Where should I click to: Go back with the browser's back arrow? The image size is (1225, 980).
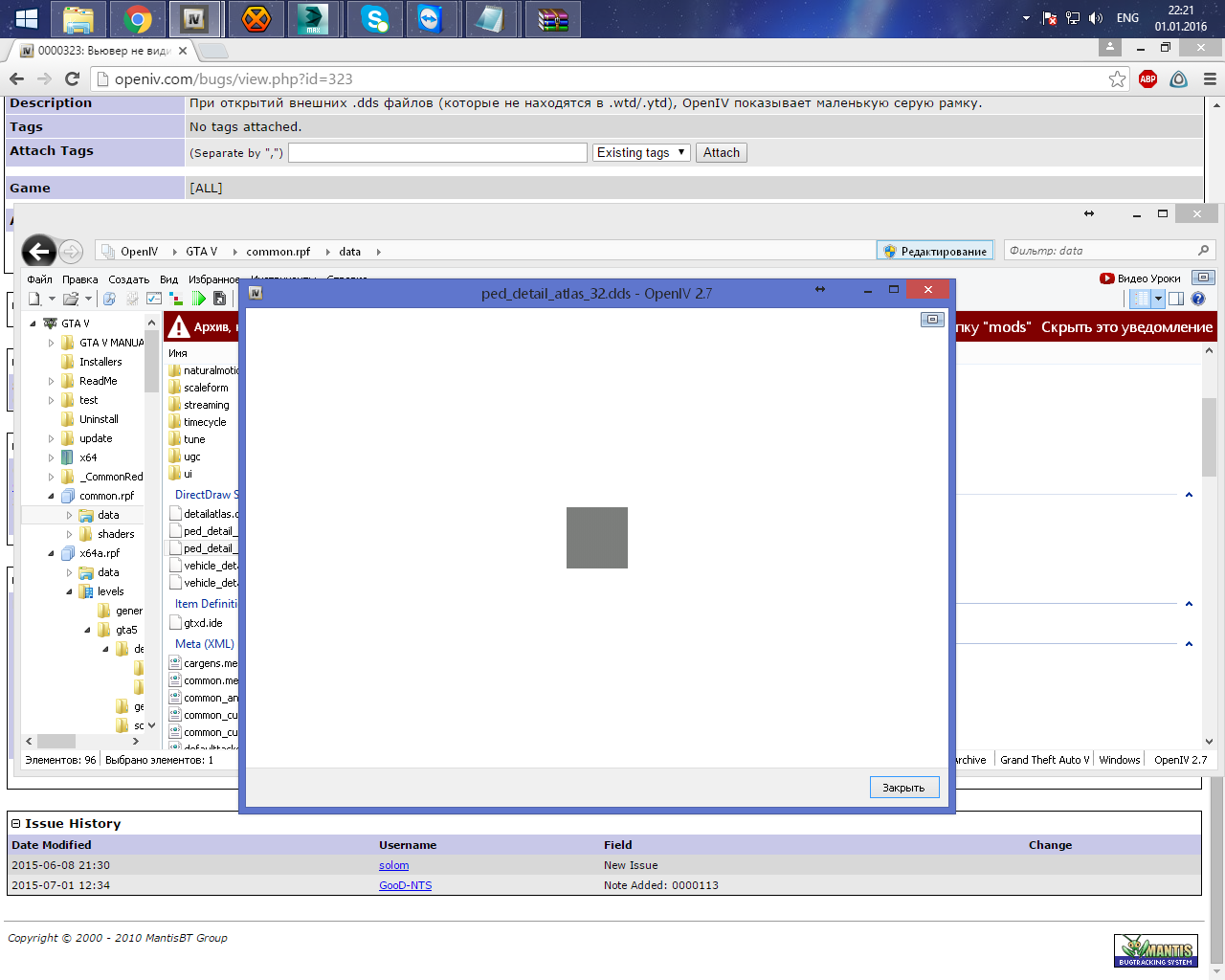click(16, 79)
